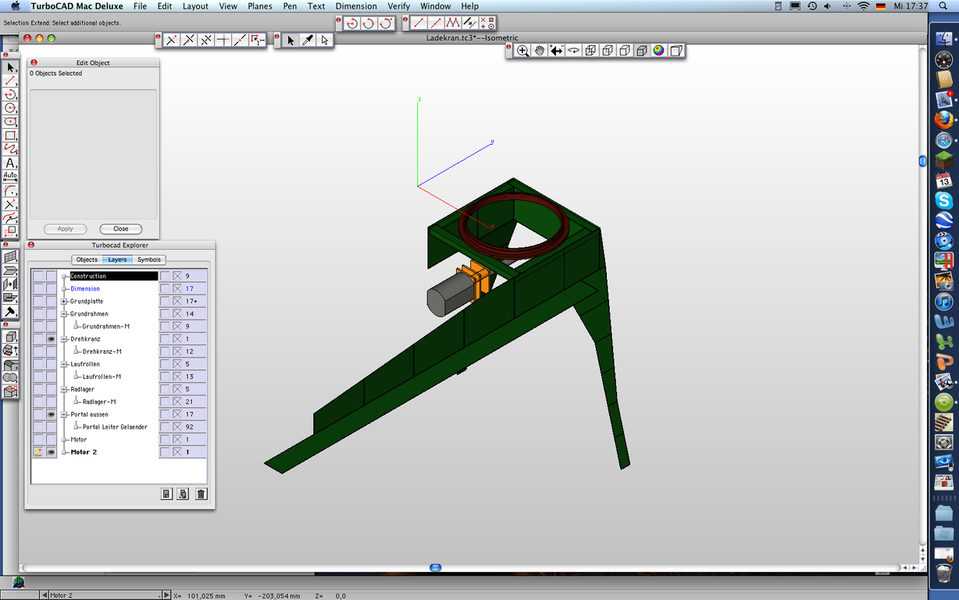
Task: Pick the eyedropper tool
Action: [308, 40]
